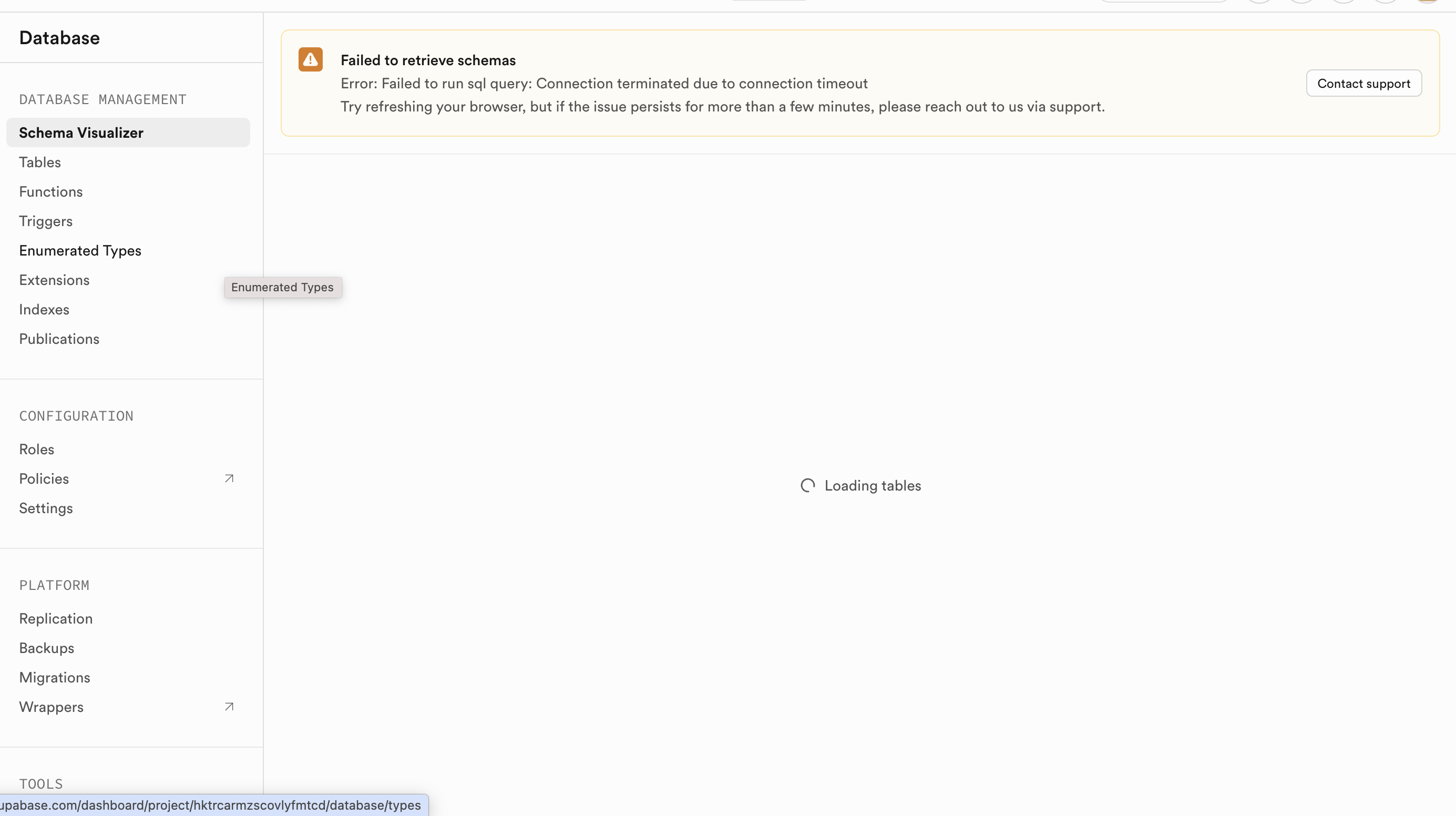Click the notifications circle button near the avatar
1456x816 pixels.
click(x=1385, y=2)
